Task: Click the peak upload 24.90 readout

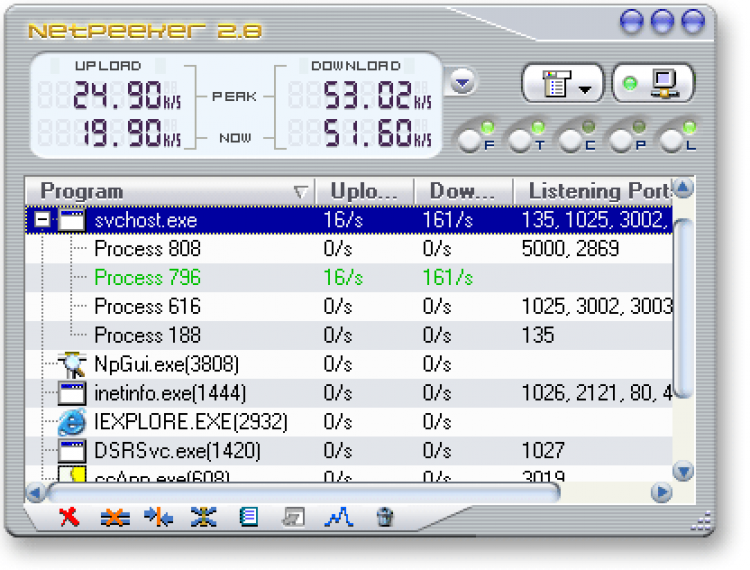Action: (127, 95)
